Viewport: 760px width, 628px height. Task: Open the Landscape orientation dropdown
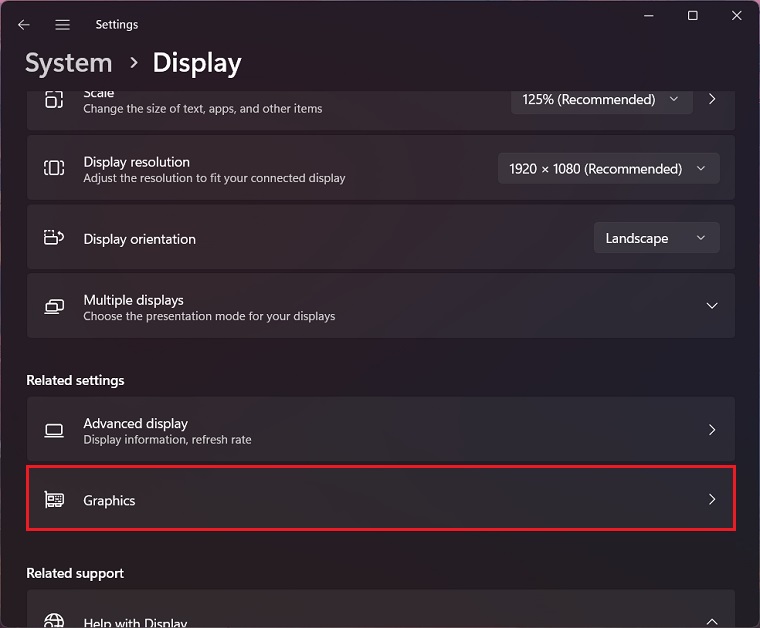[655, 238]
